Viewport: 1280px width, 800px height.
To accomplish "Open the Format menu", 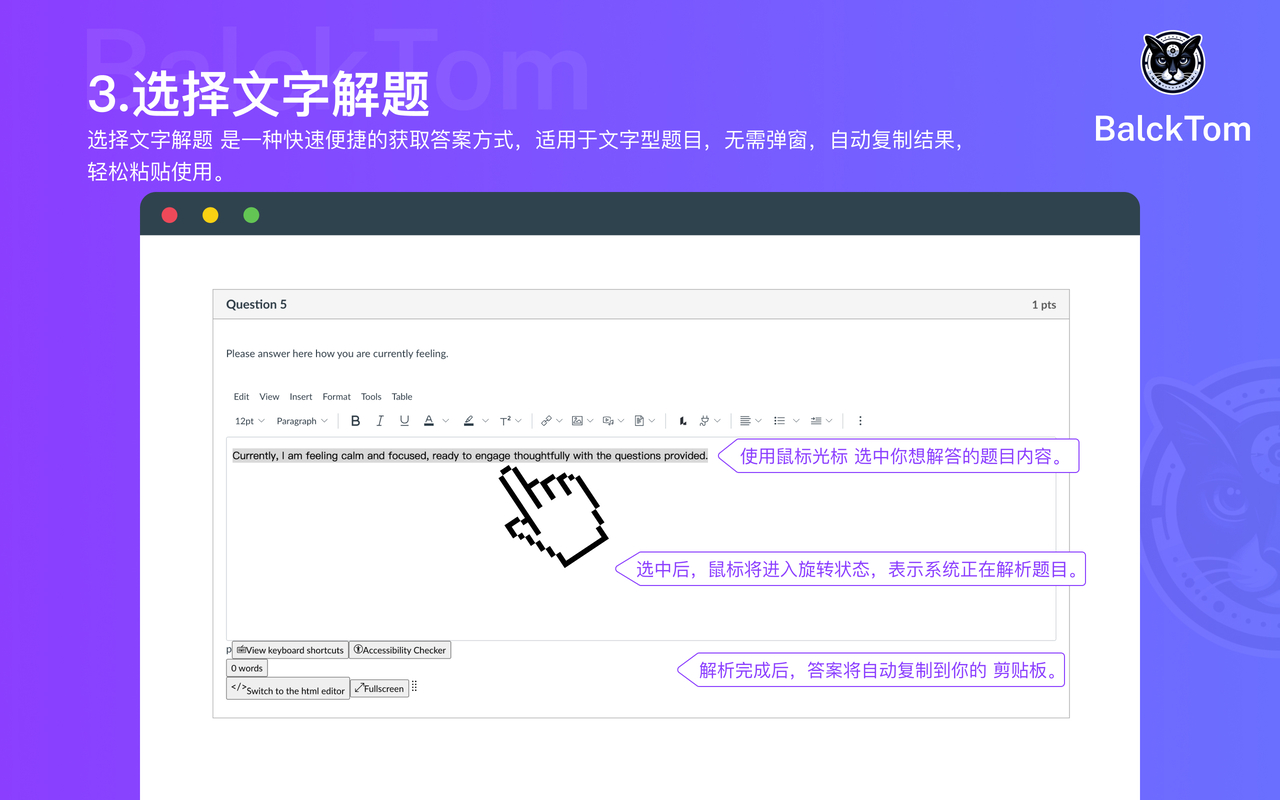I will coord(337,397).
